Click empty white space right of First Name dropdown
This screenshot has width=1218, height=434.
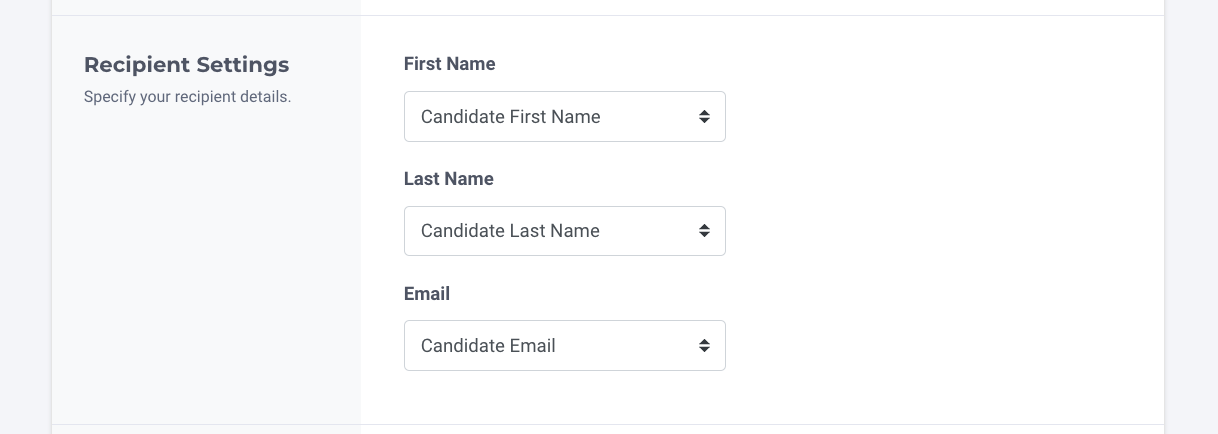pyautogui.click(x=940, y=117)
